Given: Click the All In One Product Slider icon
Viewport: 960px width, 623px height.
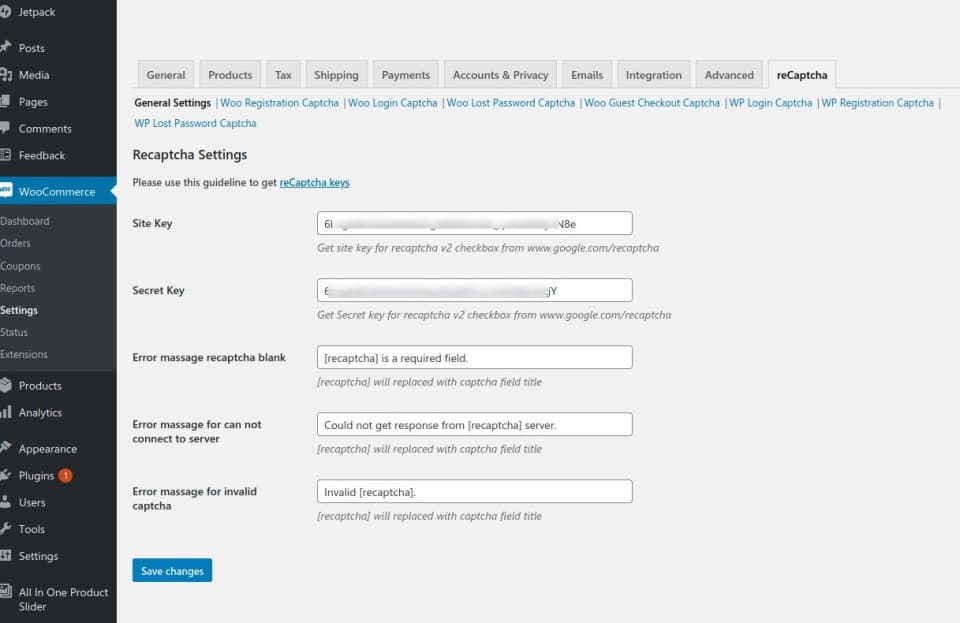Looking at the screenshot, I should point(6,591).
